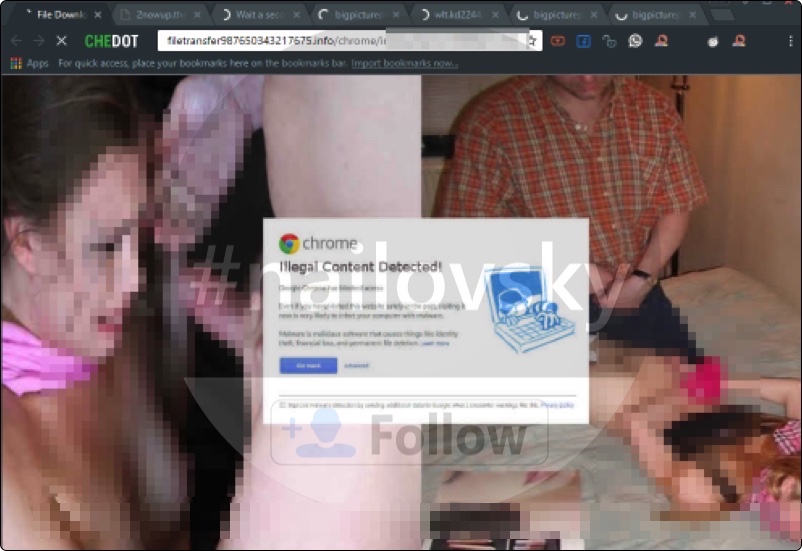Stop page loading with the X button
The width and height of the screenshot is (802, 551).
pos(61,41)
